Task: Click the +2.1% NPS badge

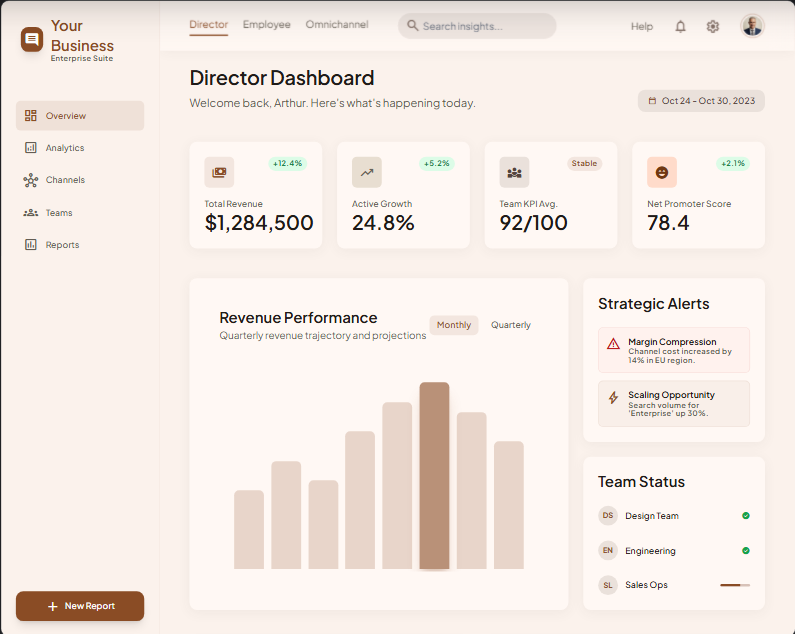Action: coord(733,163)
